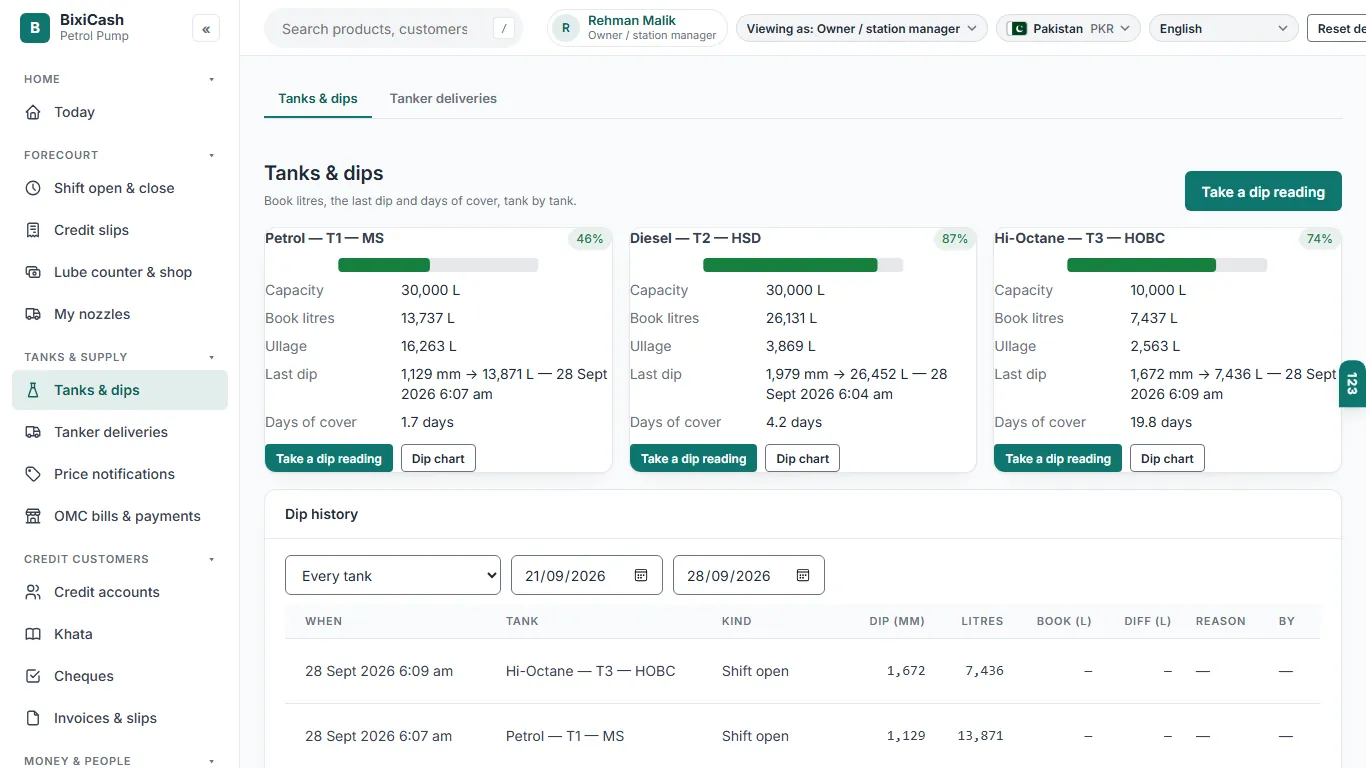Take a dip reading for Diesel T2
This screenshot has height=768, width=1366.
(x=694, y=458)
